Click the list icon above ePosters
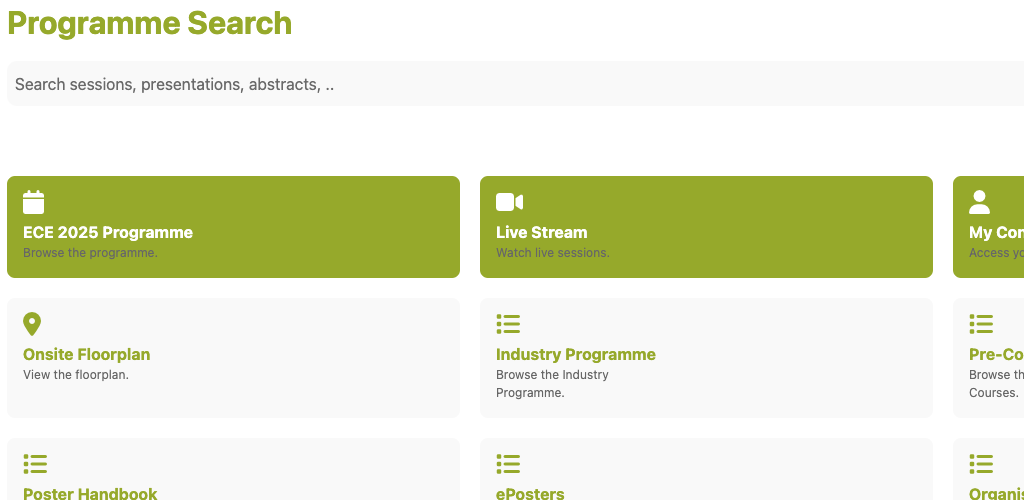This screenshot has height=500, width=1024. [508, 464]
